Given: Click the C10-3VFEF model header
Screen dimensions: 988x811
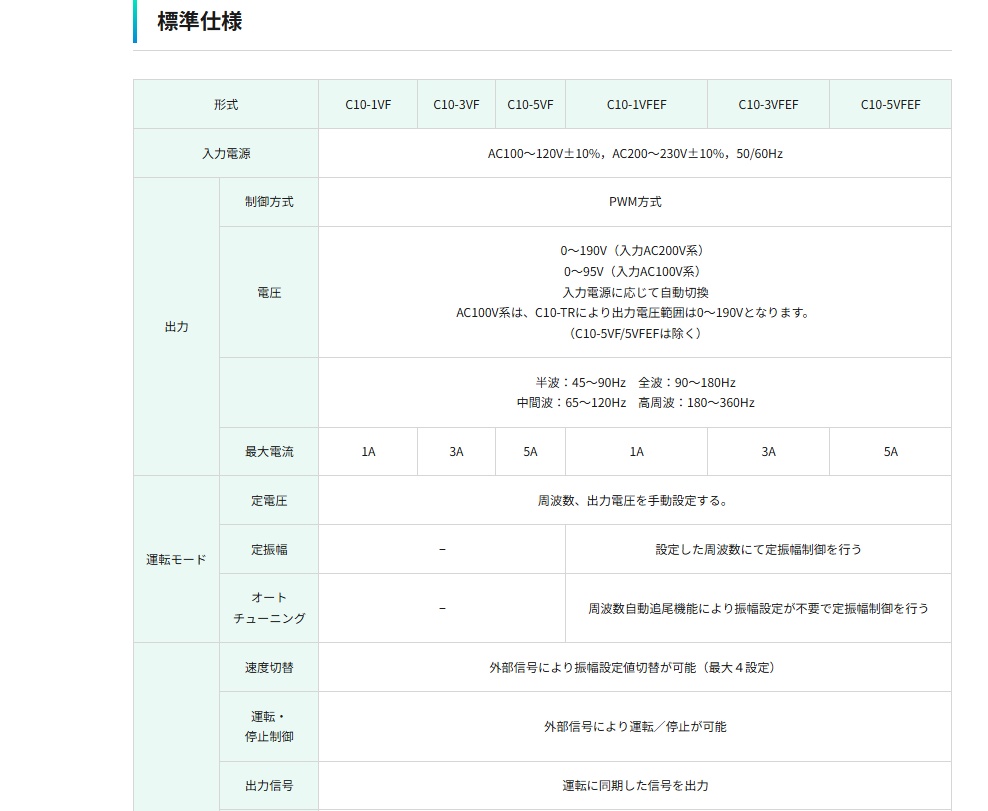Looking at the screenshot, I should point(768,104).
